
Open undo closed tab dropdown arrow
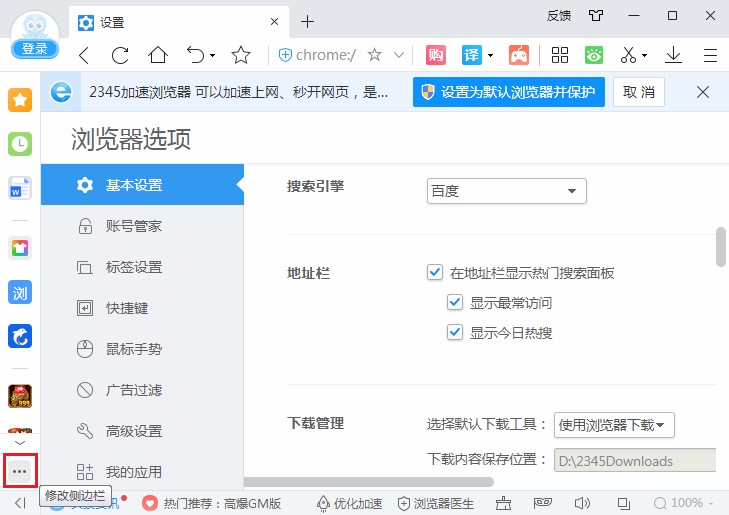coord(212,55)
